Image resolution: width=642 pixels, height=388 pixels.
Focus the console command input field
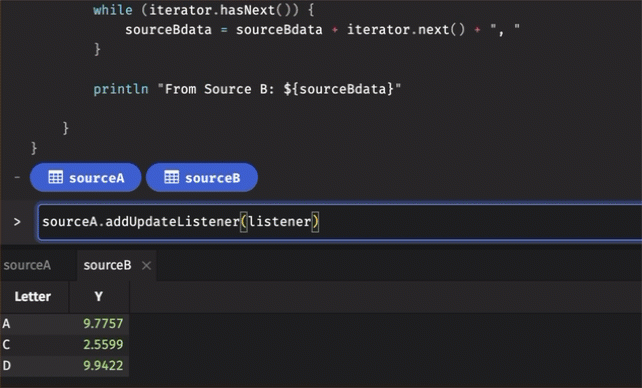340,222
